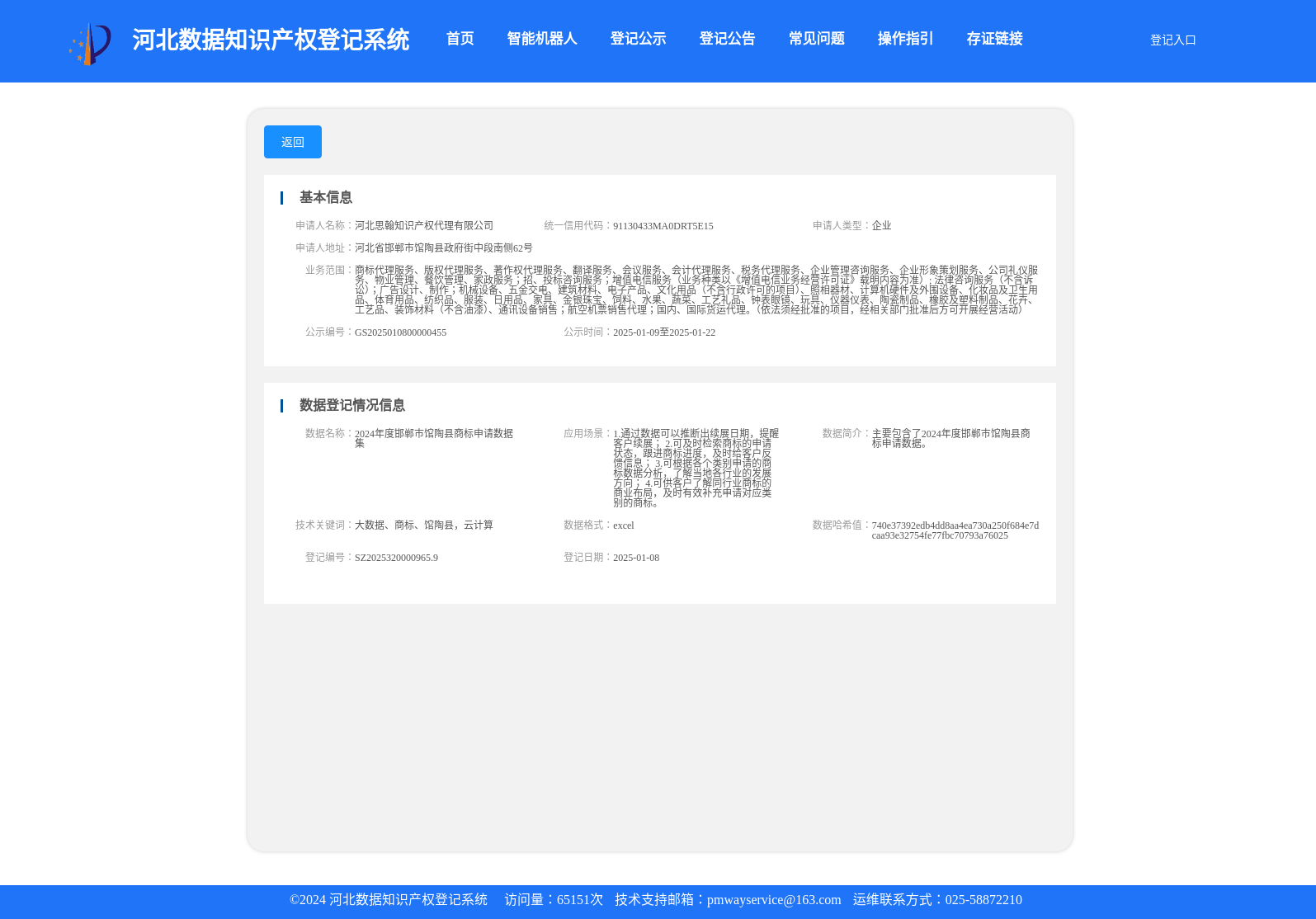Click the 登记入口 link
Viewport: 1316px width, 919px height.
1172,40
